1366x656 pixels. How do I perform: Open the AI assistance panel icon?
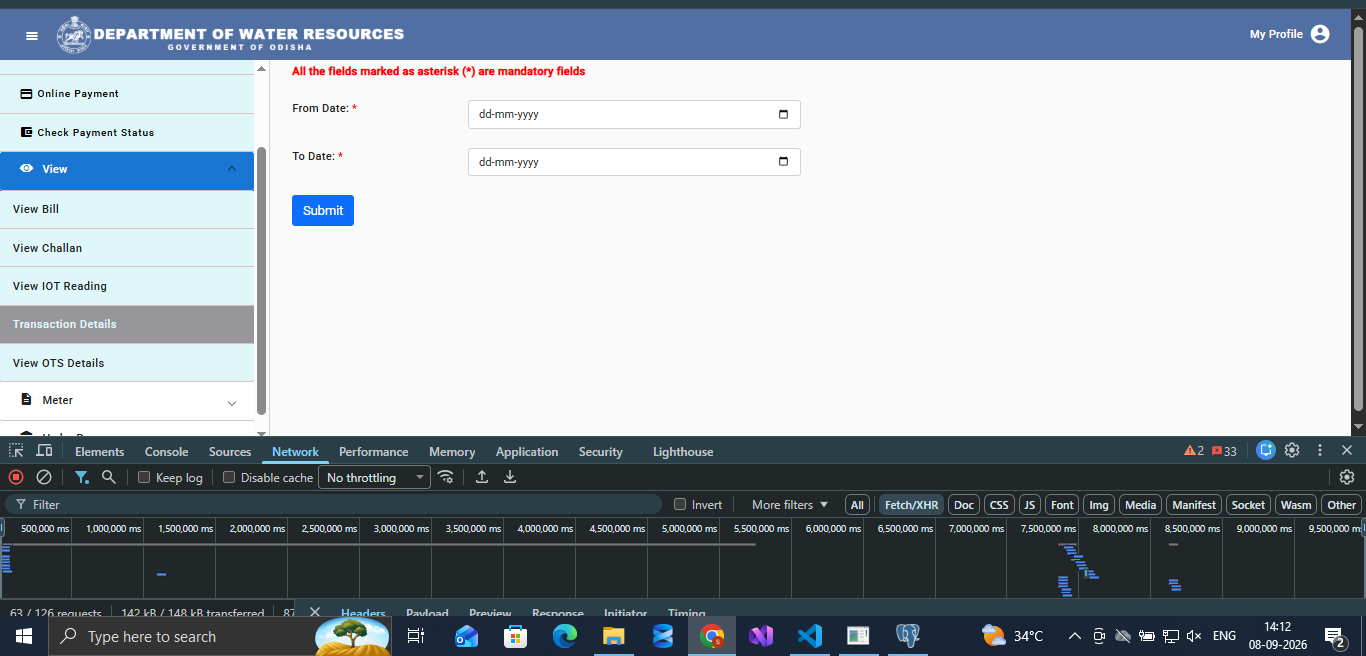(x=1266, y=450)
